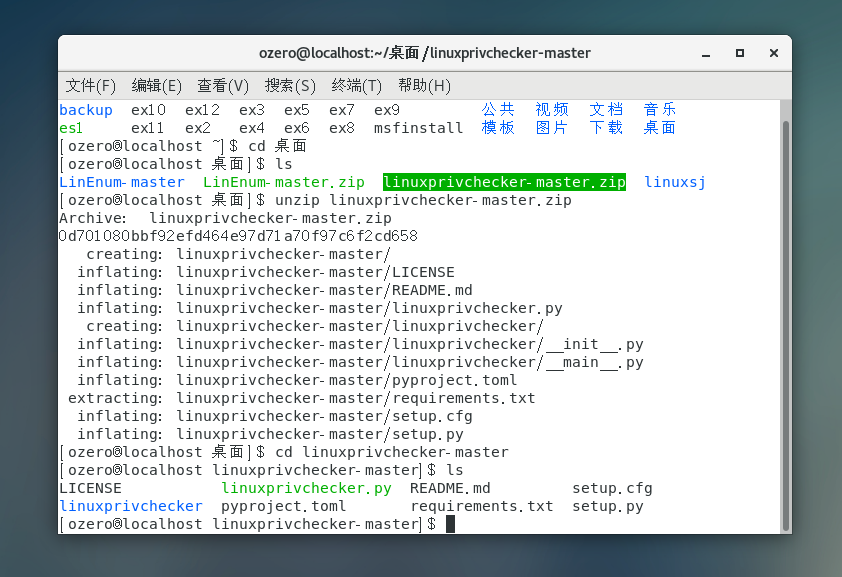Click the blue linuxsj directory name
The height and width of the screenshot is (577, 842).
[675, 182]
